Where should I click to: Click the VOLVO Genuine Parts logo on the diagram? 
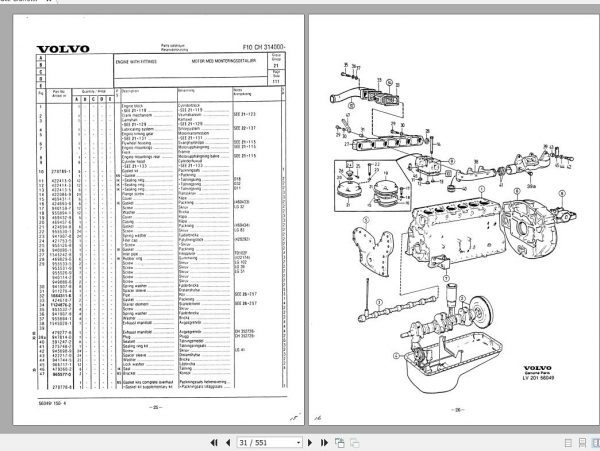pyautogui.click(x=538, y=370)
